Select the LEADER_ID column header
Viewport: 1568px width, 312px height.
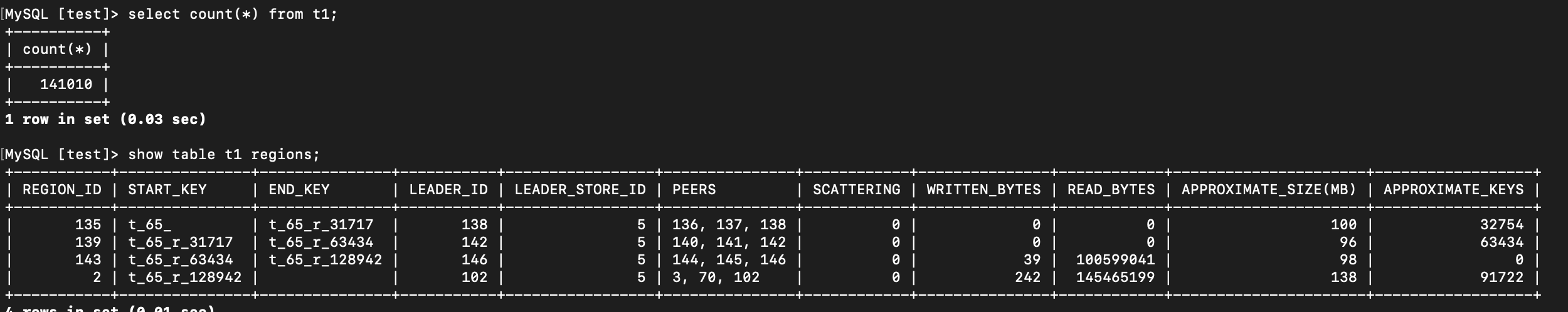pos(448,190)
